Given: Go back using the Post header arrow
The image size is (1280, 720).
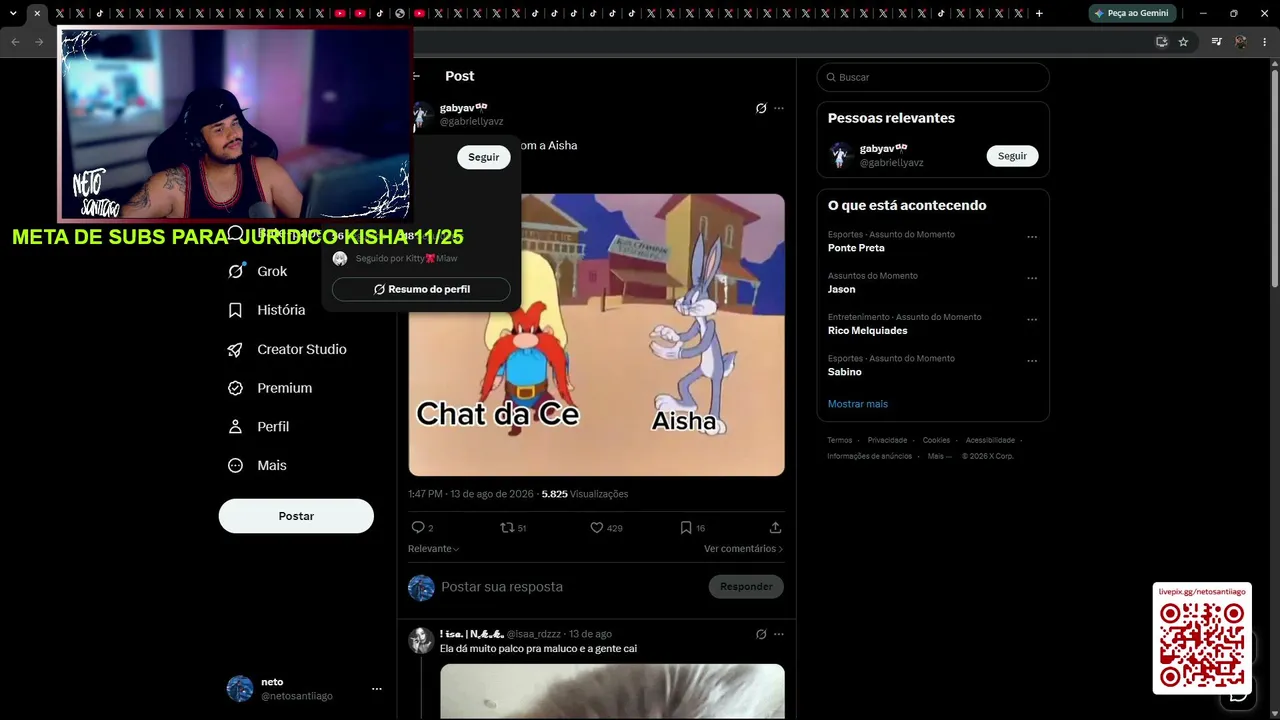Looking at the screenshot, I should [x=416, y=76].
